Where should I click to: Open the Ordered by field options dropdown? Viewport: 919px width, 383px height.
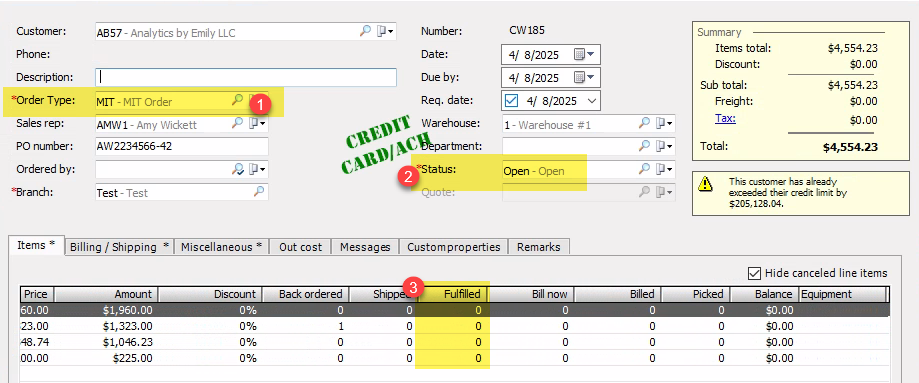(x=257, y=170)
